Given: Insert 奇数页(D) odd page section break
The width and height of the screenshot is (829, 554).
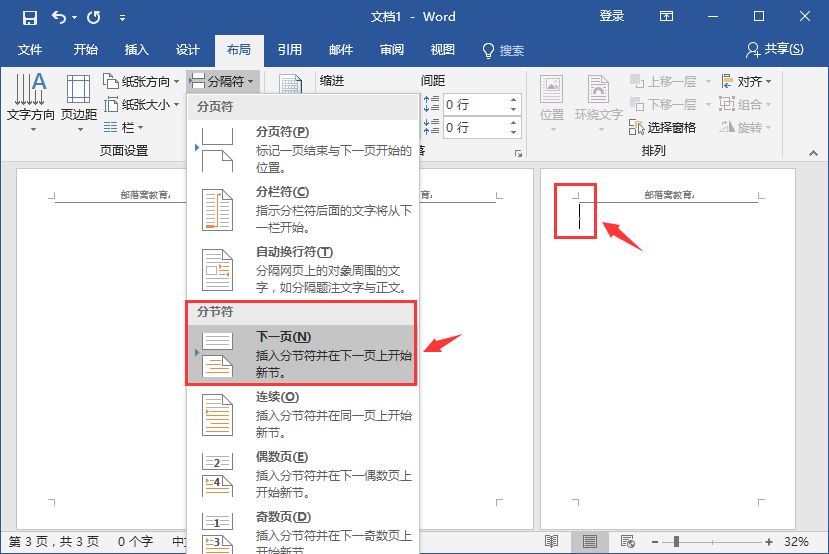Looking at the screenshot, I should coord(303,530).
